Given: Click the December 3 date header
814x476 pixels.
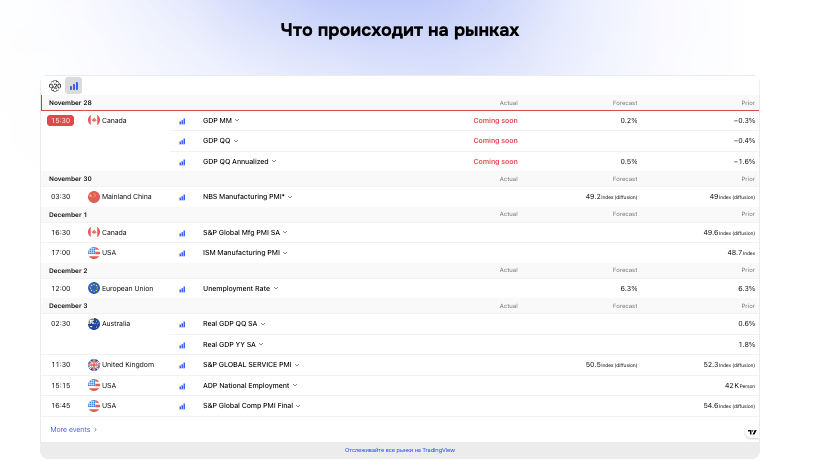Looking at the screenshot, I should click(x=68, y=306).
